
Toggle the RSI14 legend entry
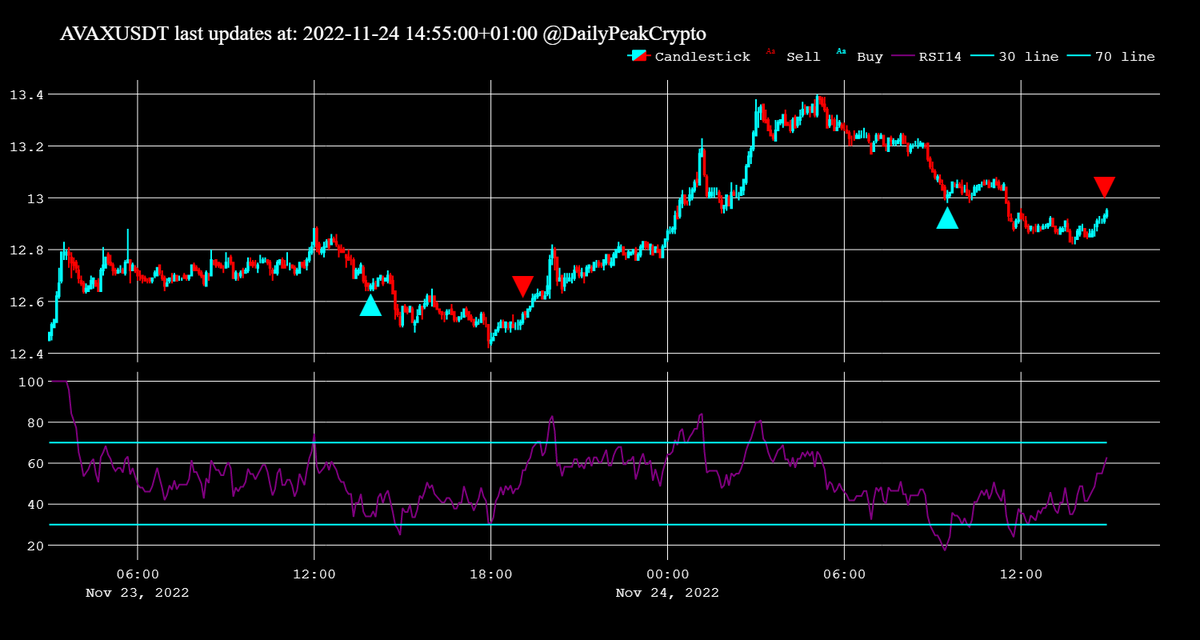(x=929, y=57)
